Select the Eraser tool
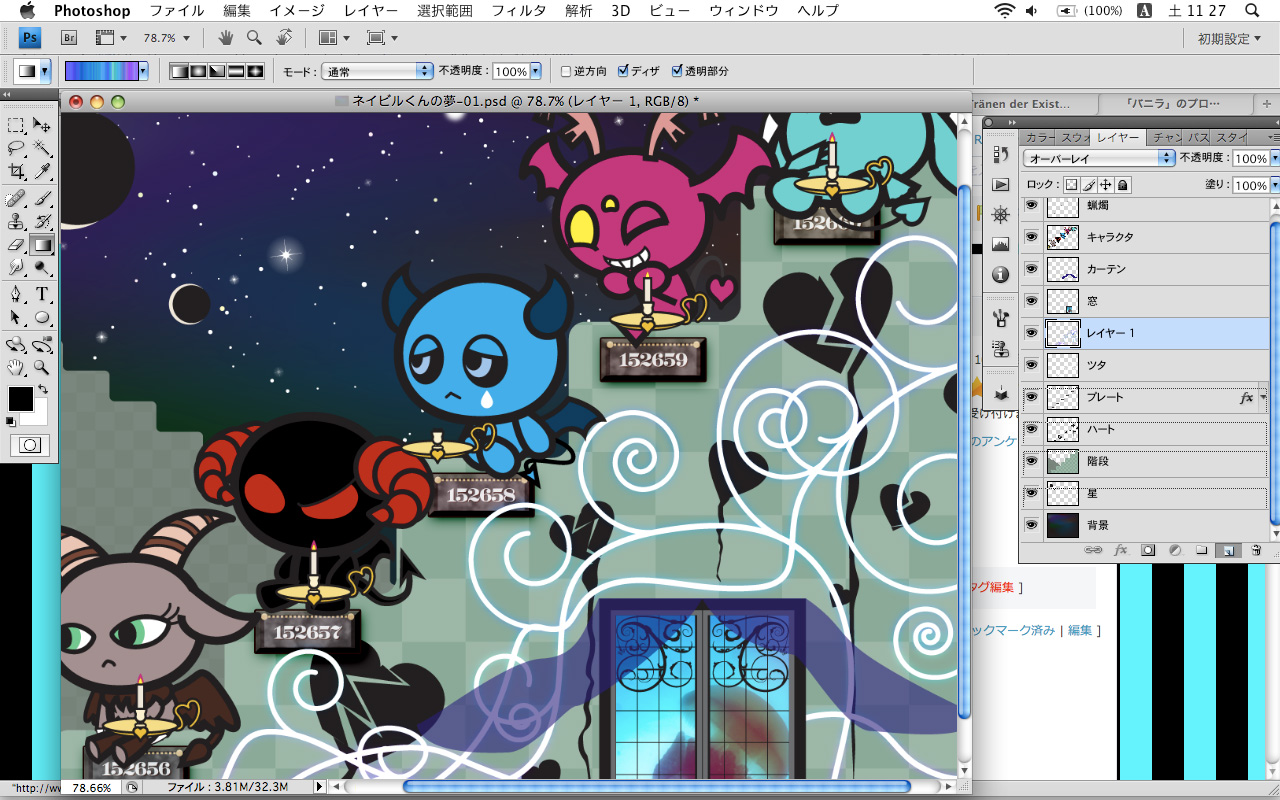This screenshot has height=800, width=1280. (x=16, y=244)
